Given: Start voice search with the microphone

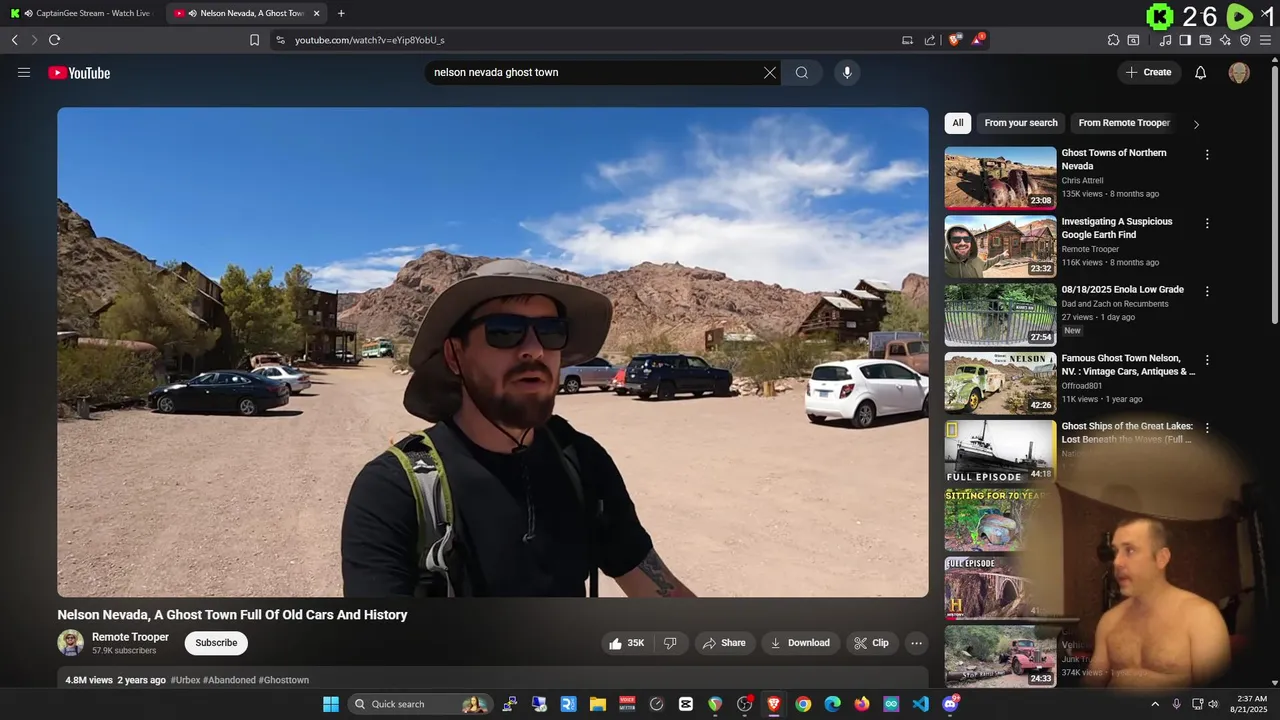Looking at the screenshot, I should click(847, 72).
